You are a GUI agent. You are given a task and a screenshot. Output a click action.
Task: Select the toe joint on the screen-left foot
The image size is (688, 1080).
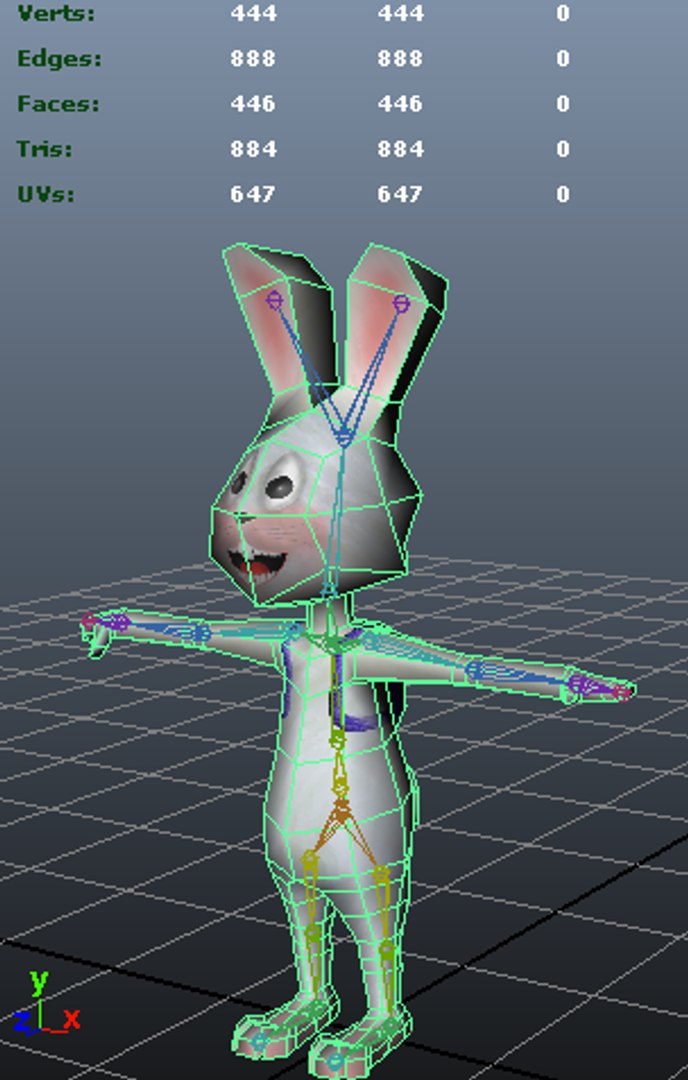pyautogui.click(x=259, y=1039)
